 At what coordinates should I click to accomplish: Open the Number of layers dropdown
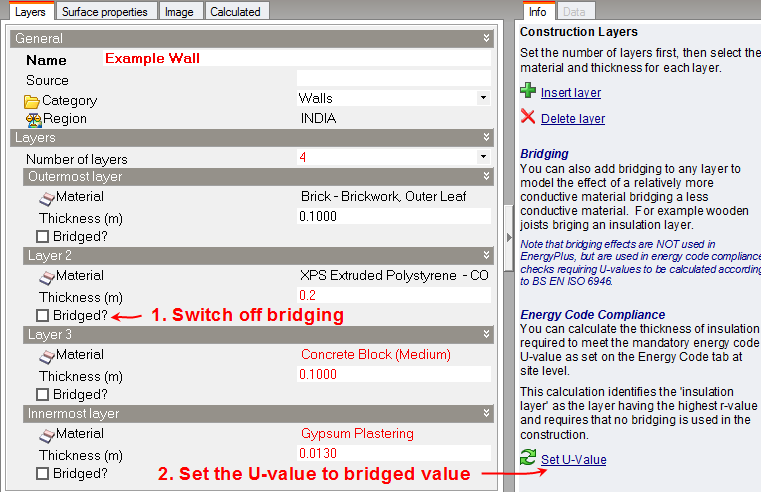[483, 158]
